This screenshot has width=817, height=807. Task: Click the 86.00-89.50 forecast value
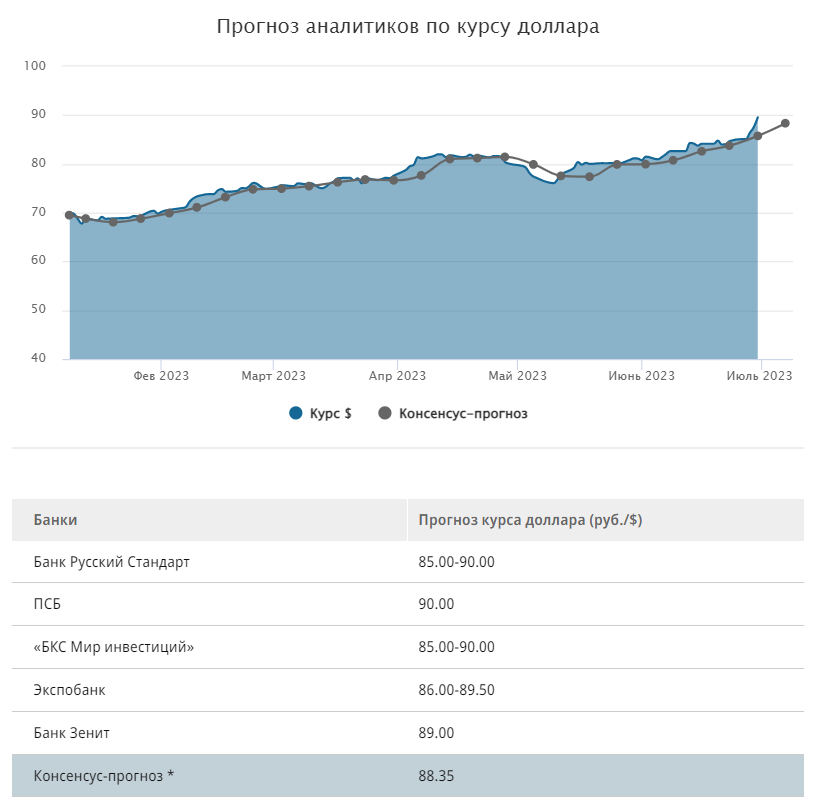tap(456, 690)
